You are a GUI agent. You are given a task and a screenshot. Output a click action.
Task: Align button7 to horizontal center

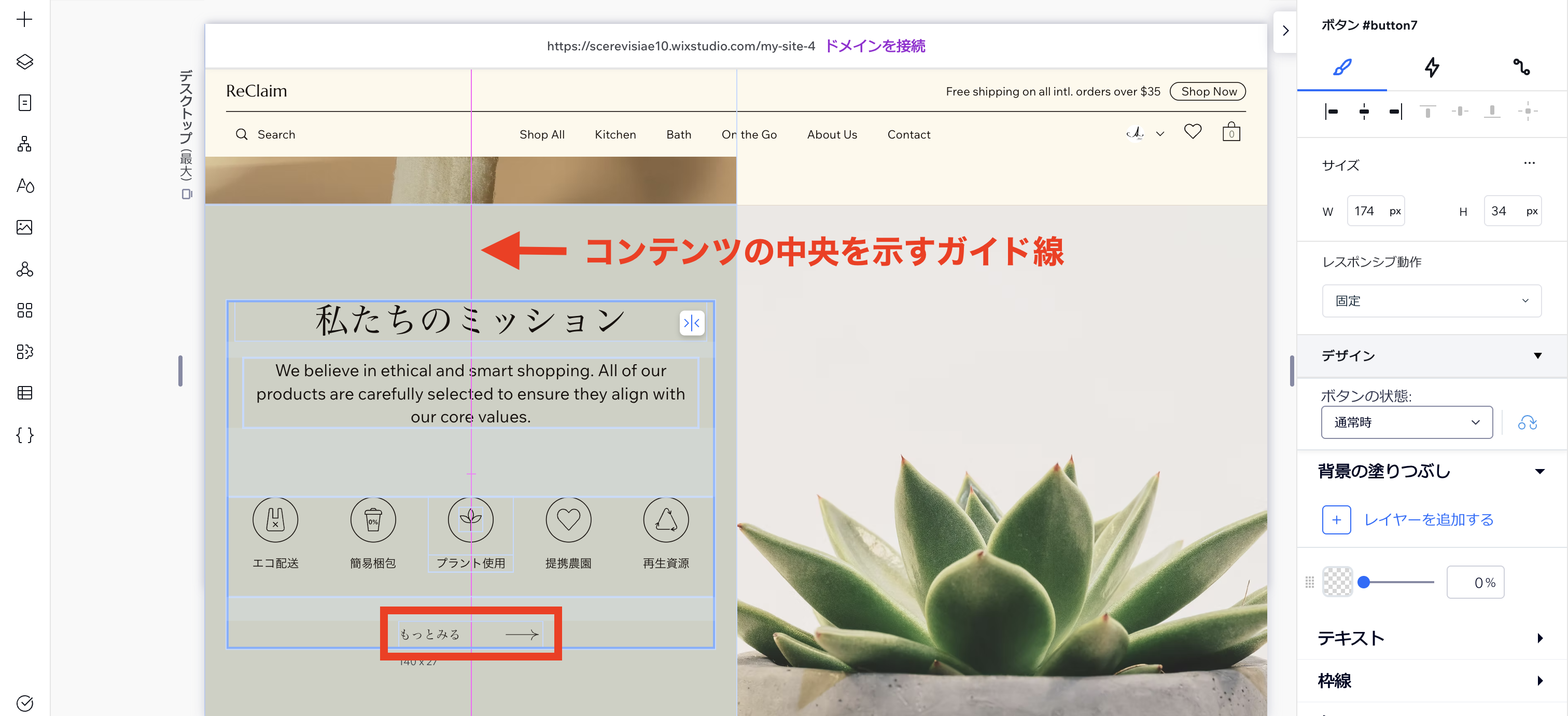[1364, 112]
